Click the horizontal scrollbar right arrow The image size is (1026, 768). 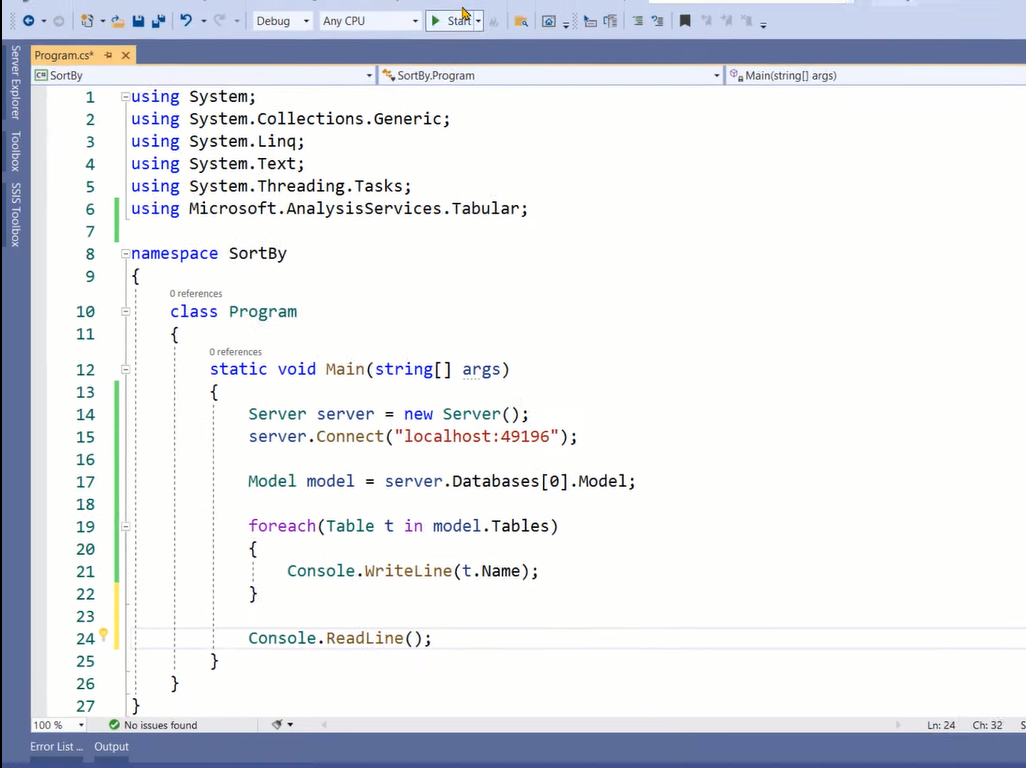click(898, 725)
